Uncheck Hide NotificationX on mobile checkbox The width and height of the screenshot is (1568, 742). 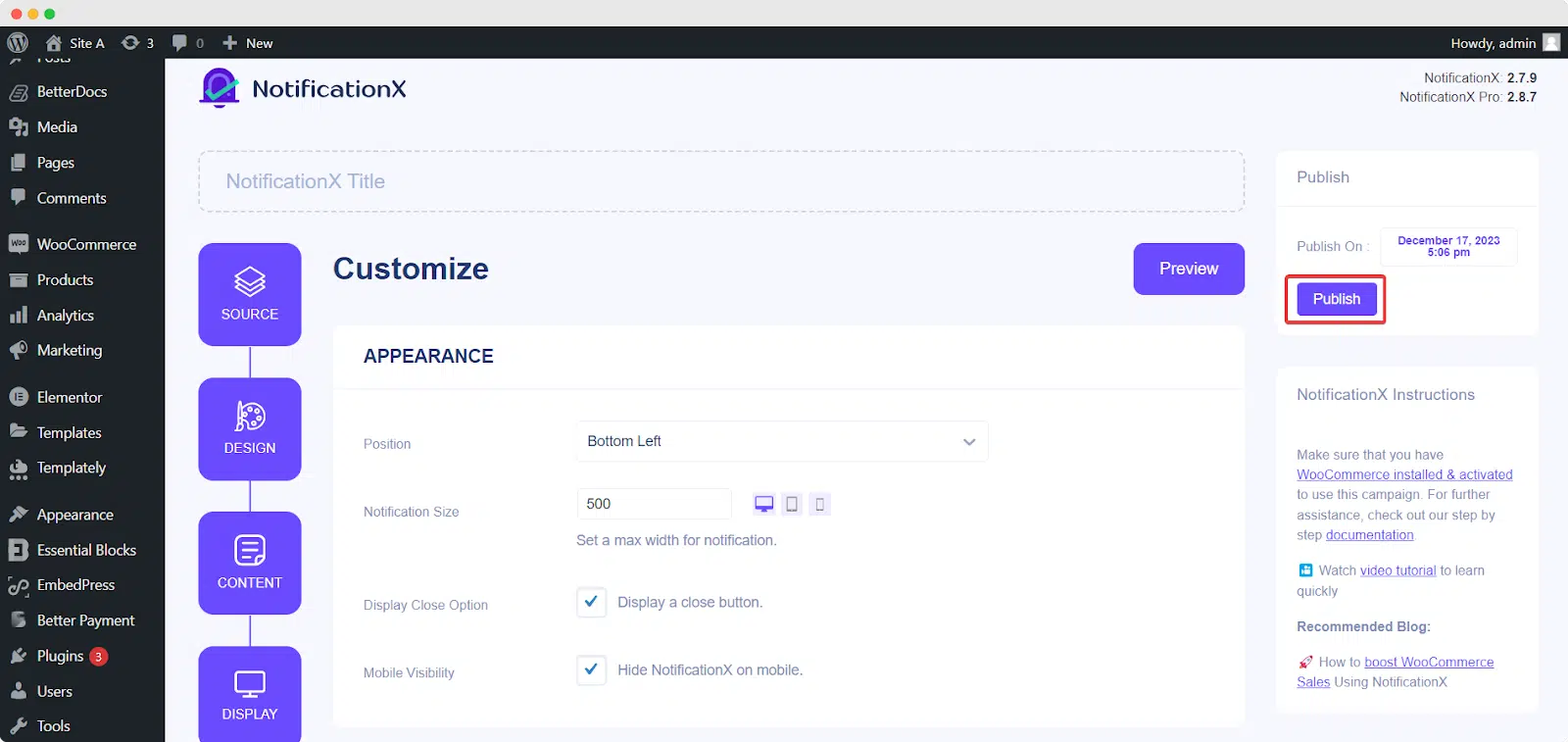(591, 669)
